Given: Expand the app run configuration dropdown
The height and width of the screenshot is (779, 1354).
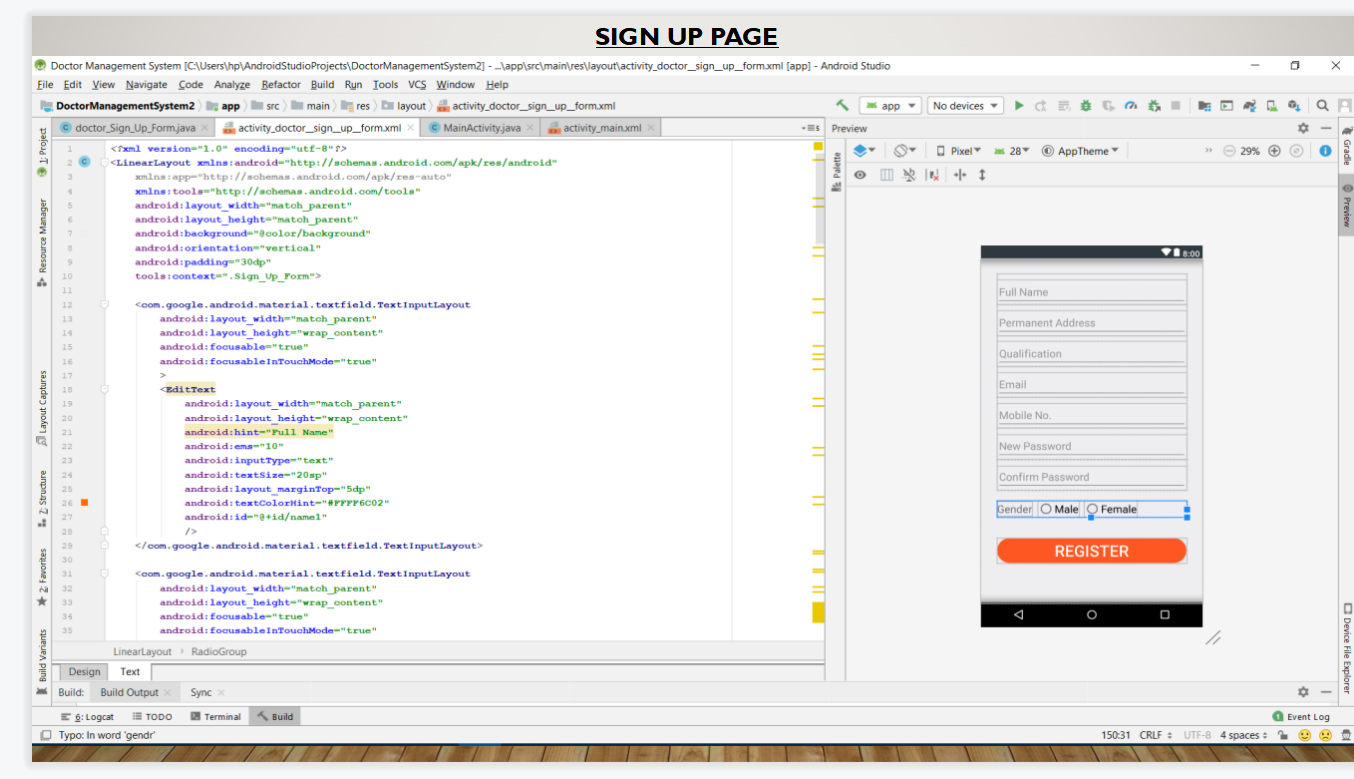Looking at the screenshot, I should [890, 105].
